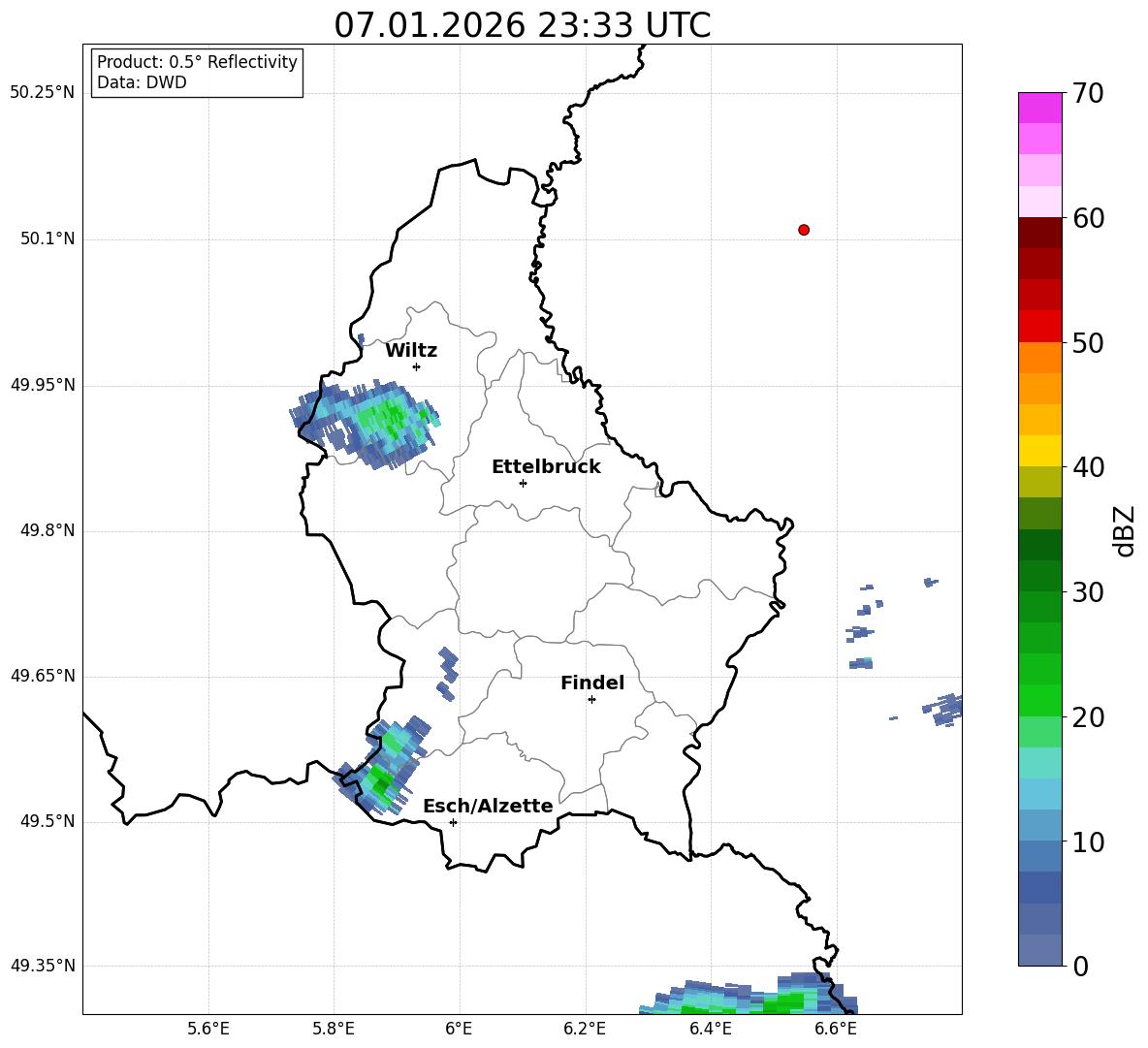Select the Esch/Alzette city label
The image size is (1148, 1048).
[x=488, y=806]
